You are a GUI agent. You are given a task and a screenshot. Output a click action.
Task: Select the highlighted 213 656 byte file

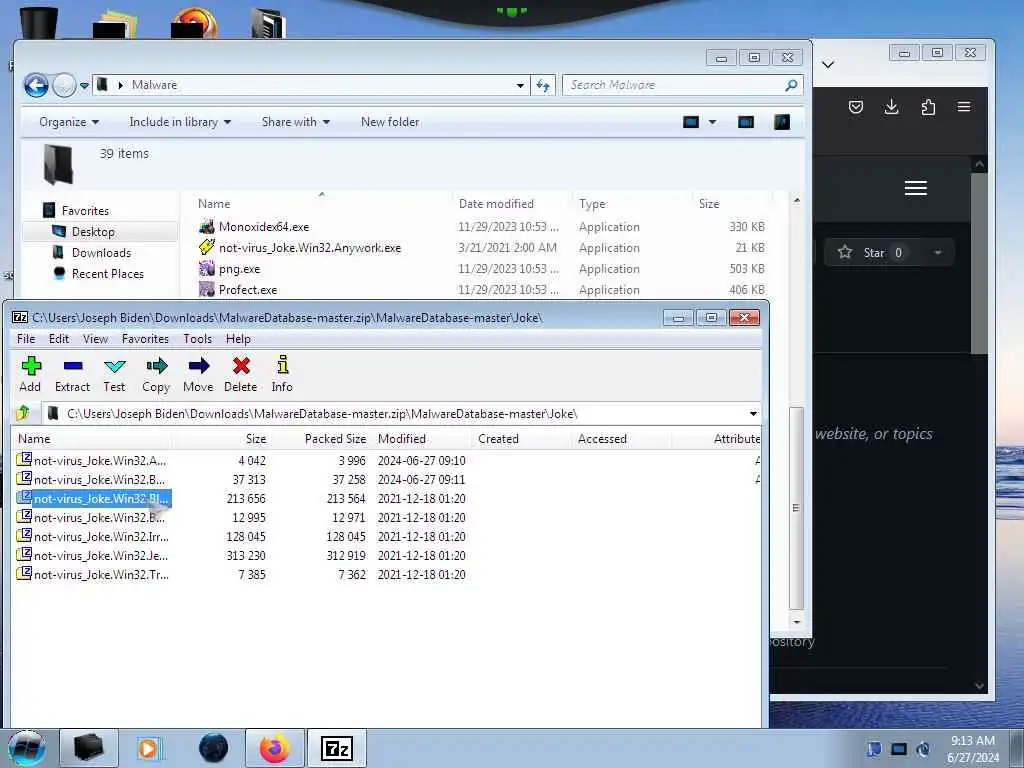(x=101, y=498)
